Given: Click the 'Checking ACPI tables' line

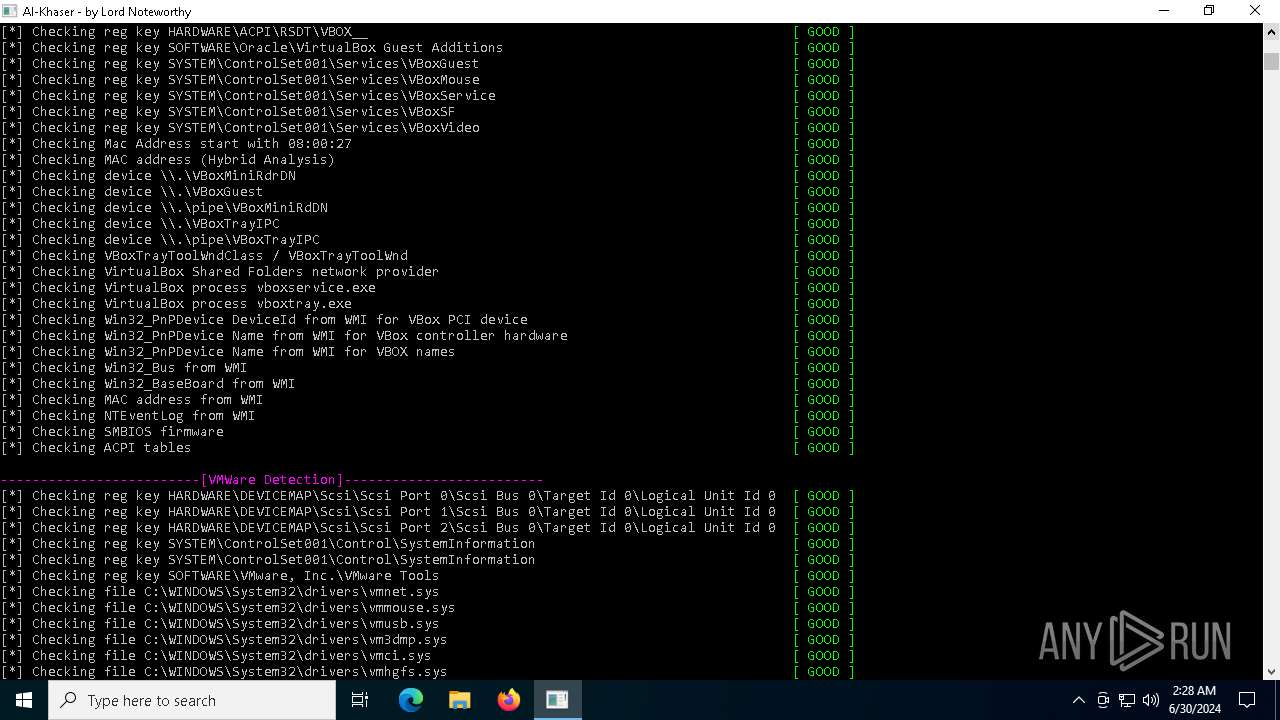Looking at the screenshot, I should click(x=96, y=448).
